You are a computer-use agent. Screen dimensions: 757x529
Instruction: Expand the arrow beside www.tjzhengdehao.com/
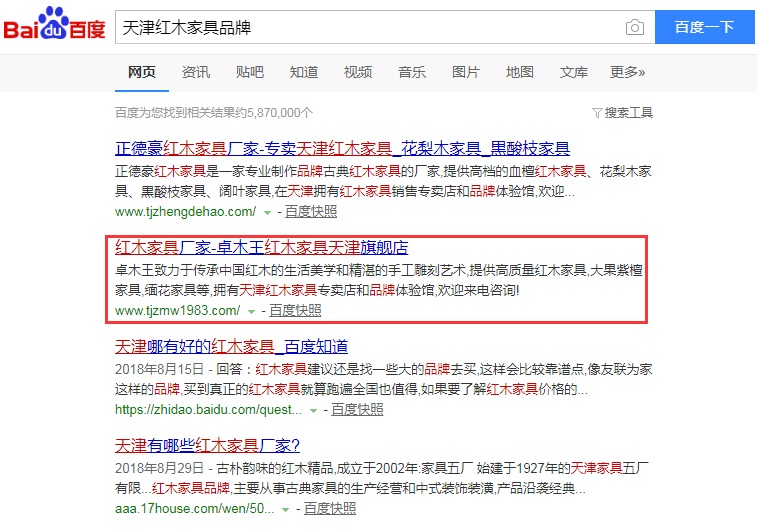267,213
